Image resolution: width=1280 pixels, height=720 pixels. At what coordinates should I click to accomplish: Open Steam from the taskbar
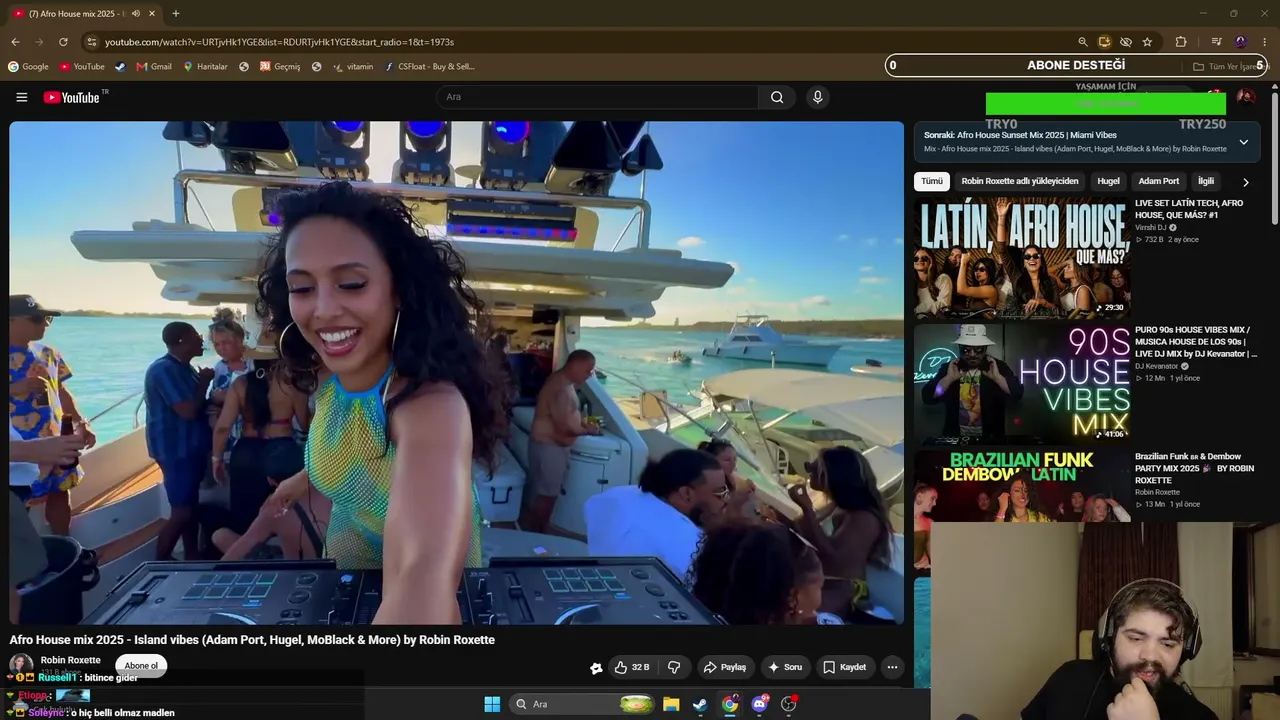click(x=700, y=704)
